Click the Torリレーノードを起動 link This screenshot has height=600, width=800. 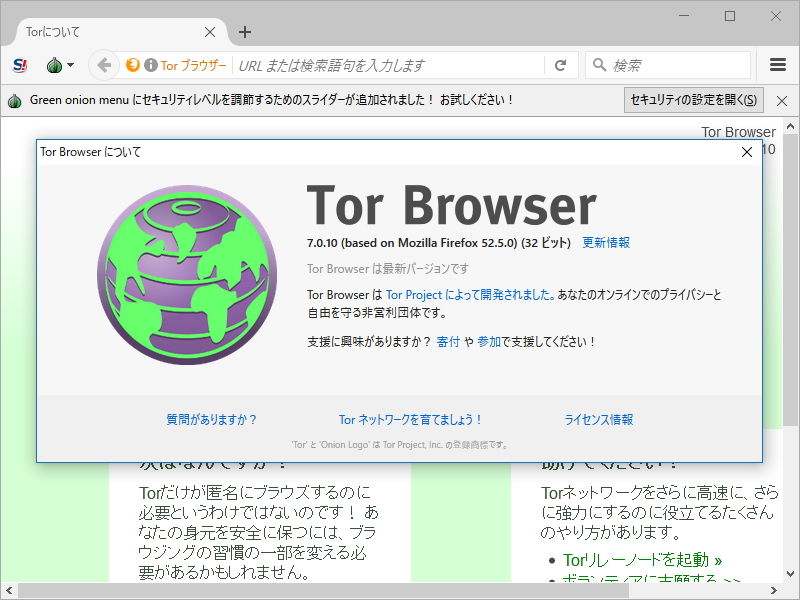642,560
